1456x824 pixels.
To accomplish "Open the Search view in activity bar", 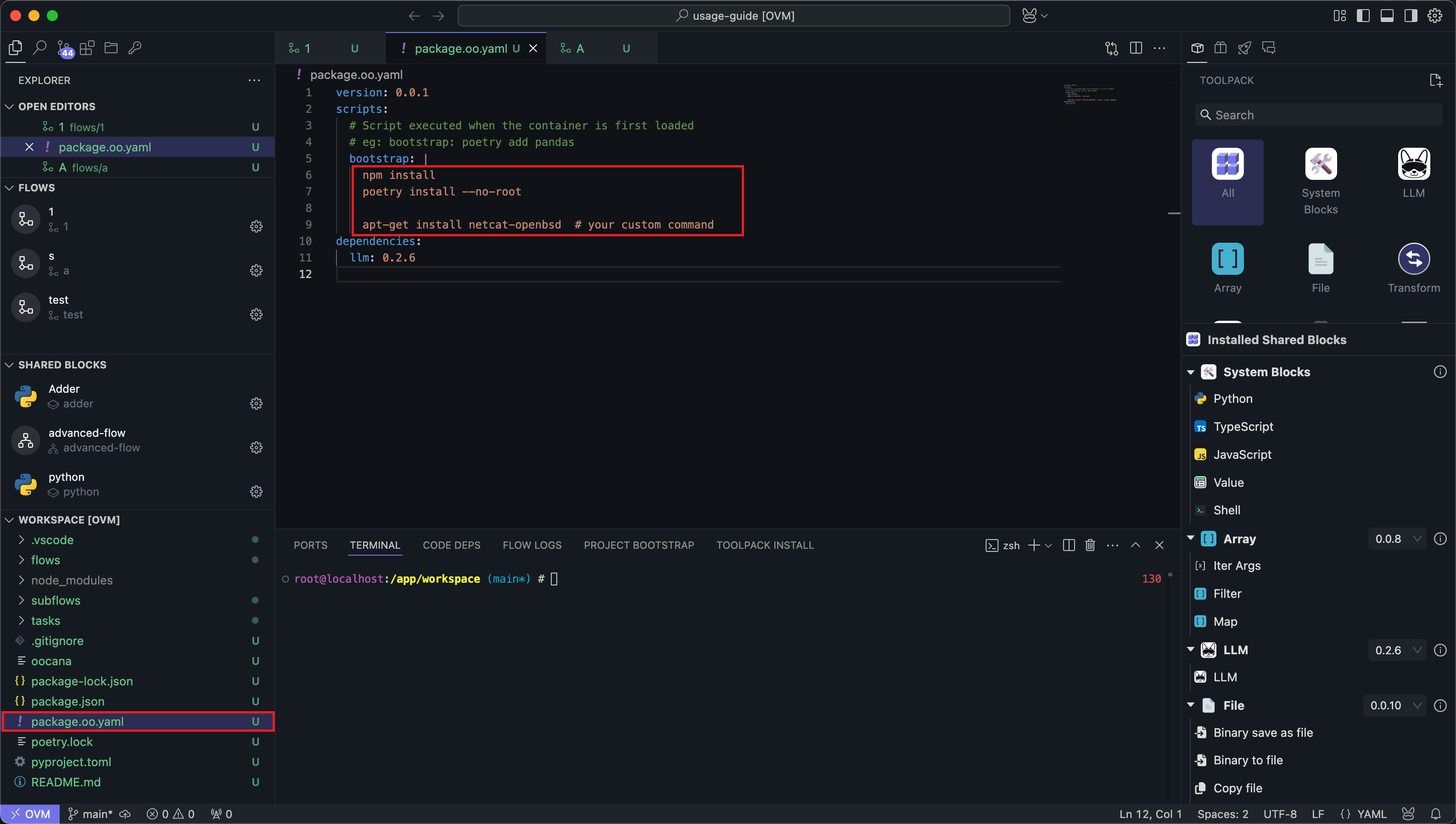I will (39, 48).
